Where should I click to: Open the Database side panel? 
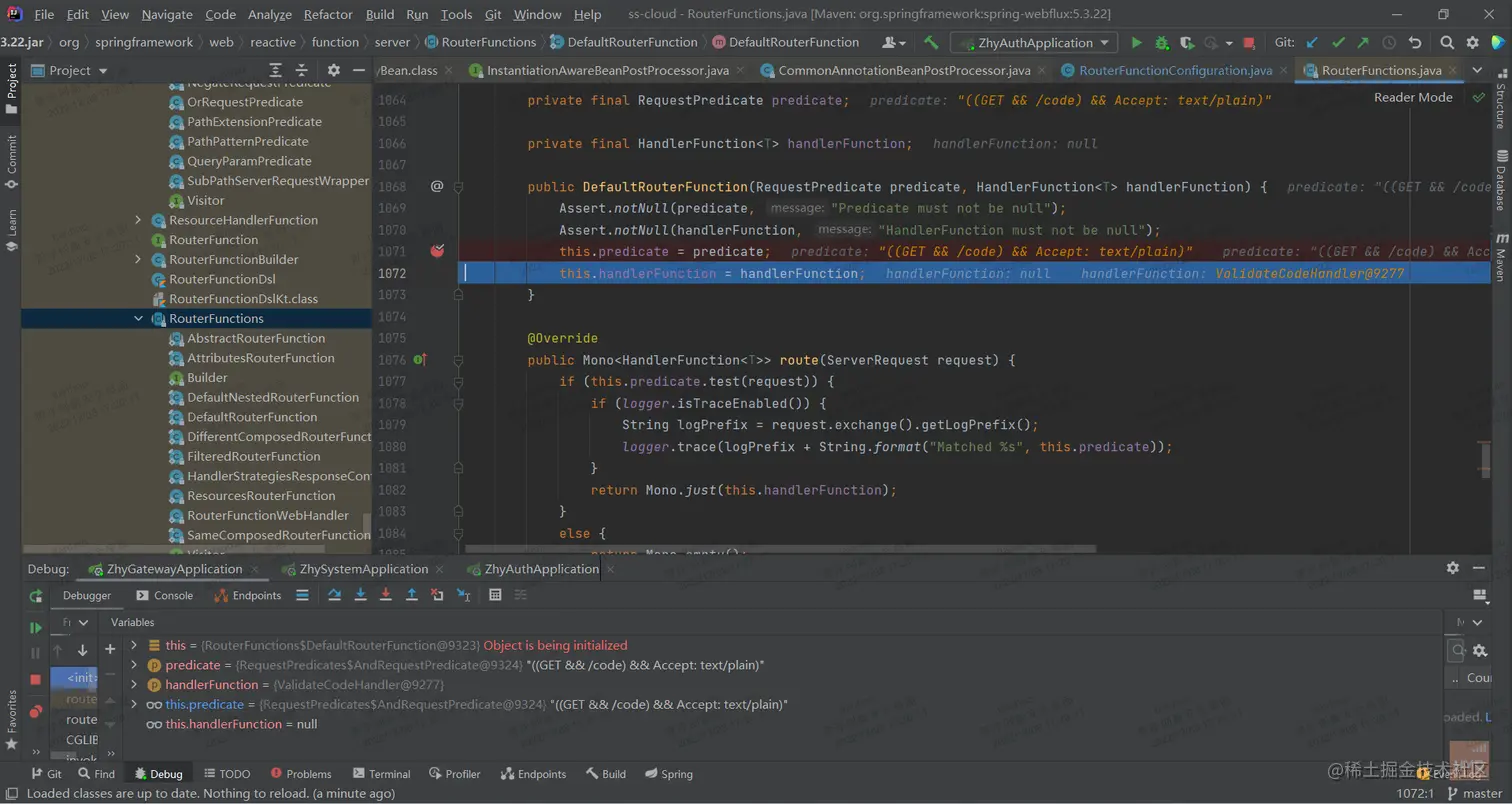(x=1500, y=180)
